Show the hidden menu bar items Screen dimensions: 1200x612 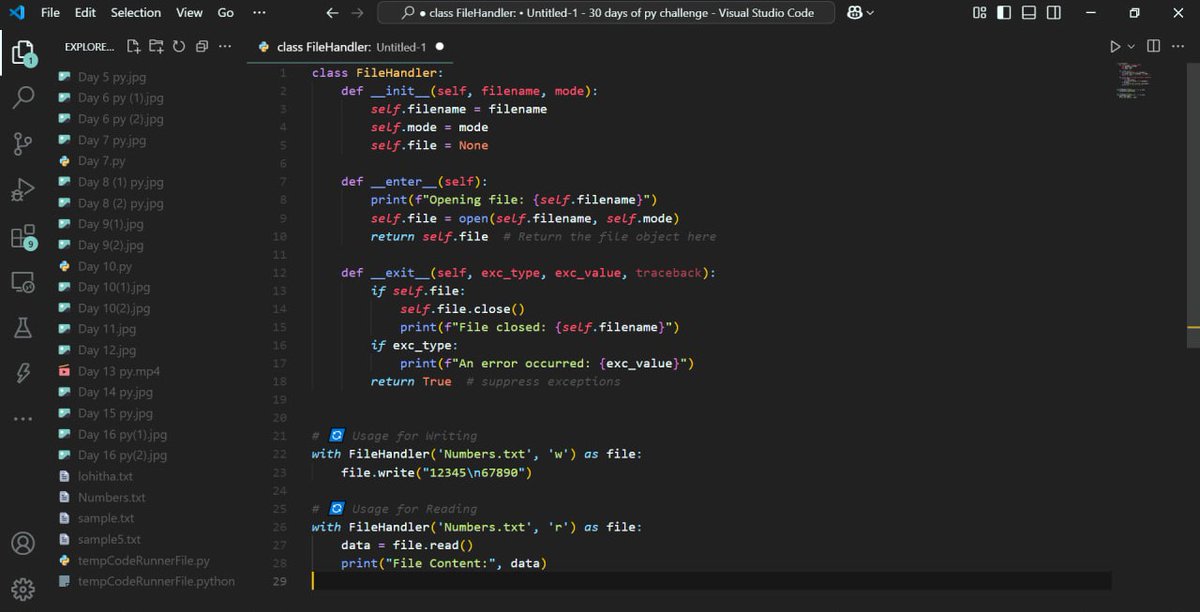[x=260, y=13]
